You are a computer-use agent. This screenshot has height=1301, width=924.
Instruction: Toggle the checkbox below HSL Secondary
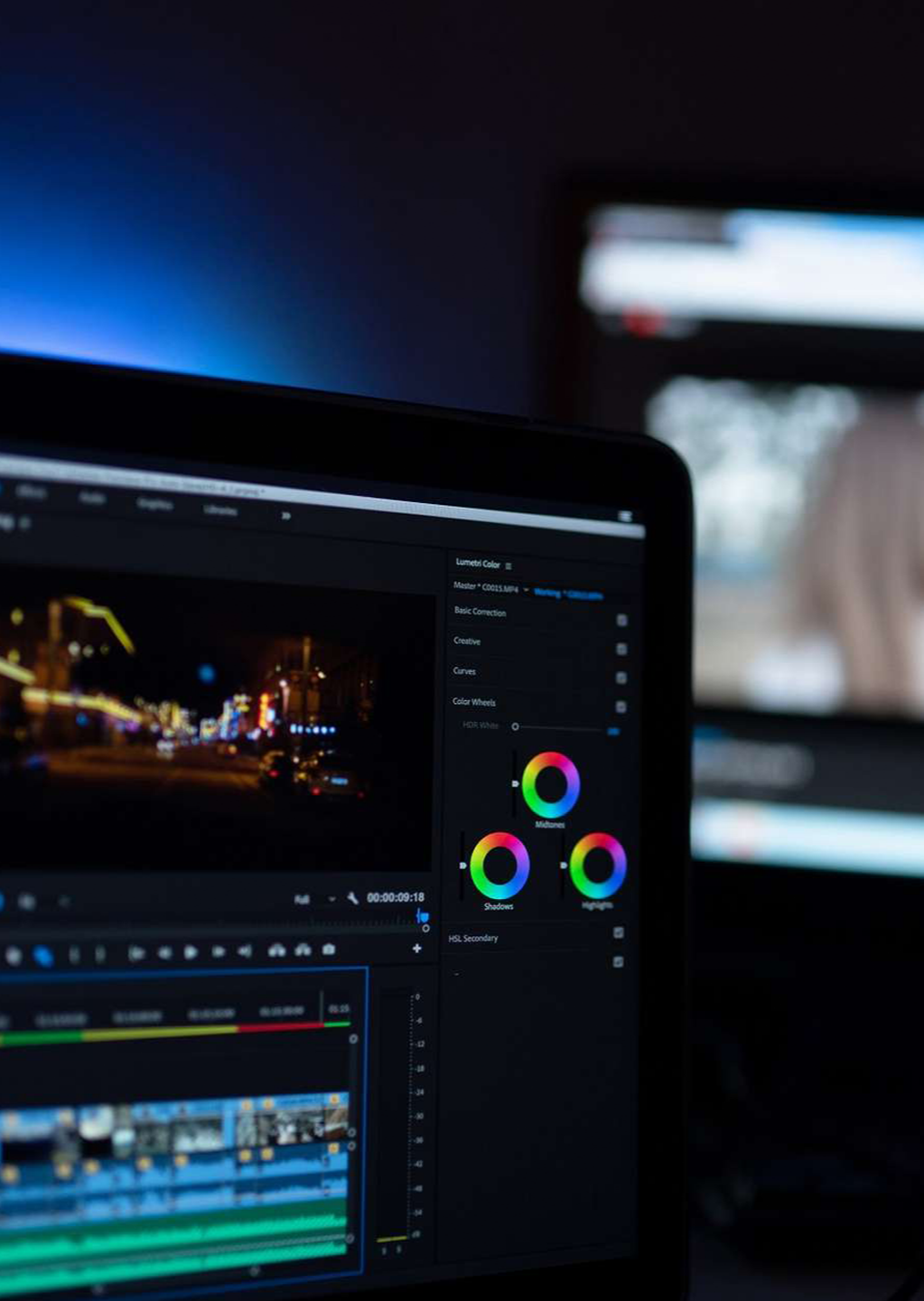(619, 962)
